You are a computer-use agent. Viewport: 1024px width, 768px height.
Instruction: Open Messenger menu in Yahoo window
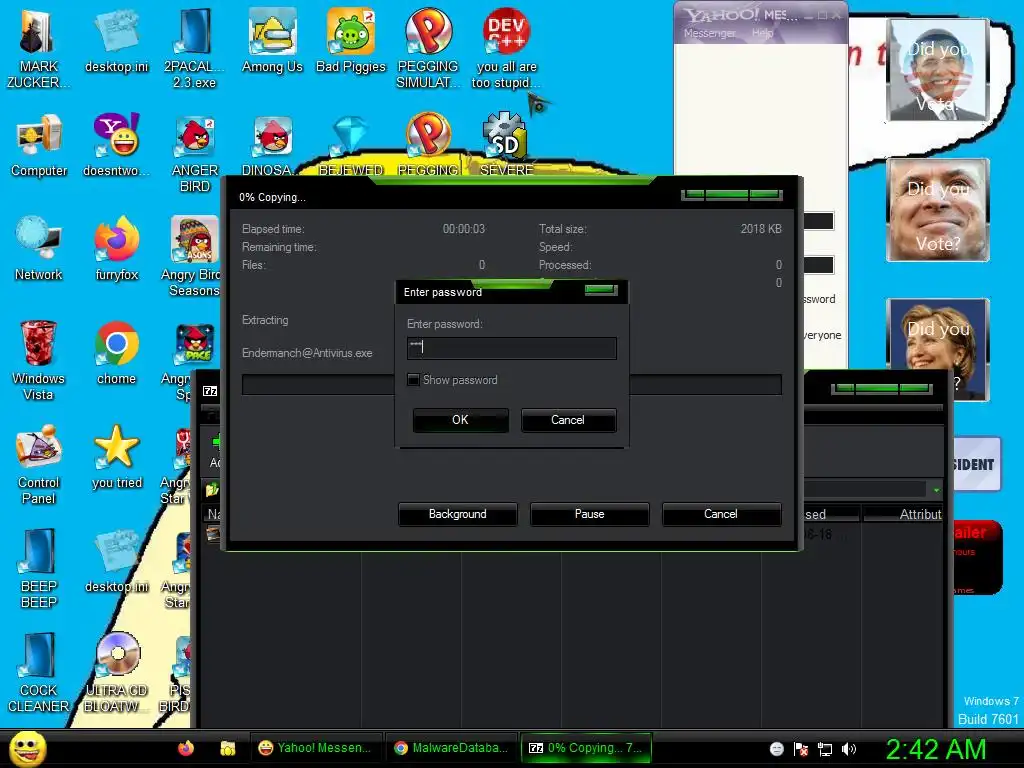709,33
